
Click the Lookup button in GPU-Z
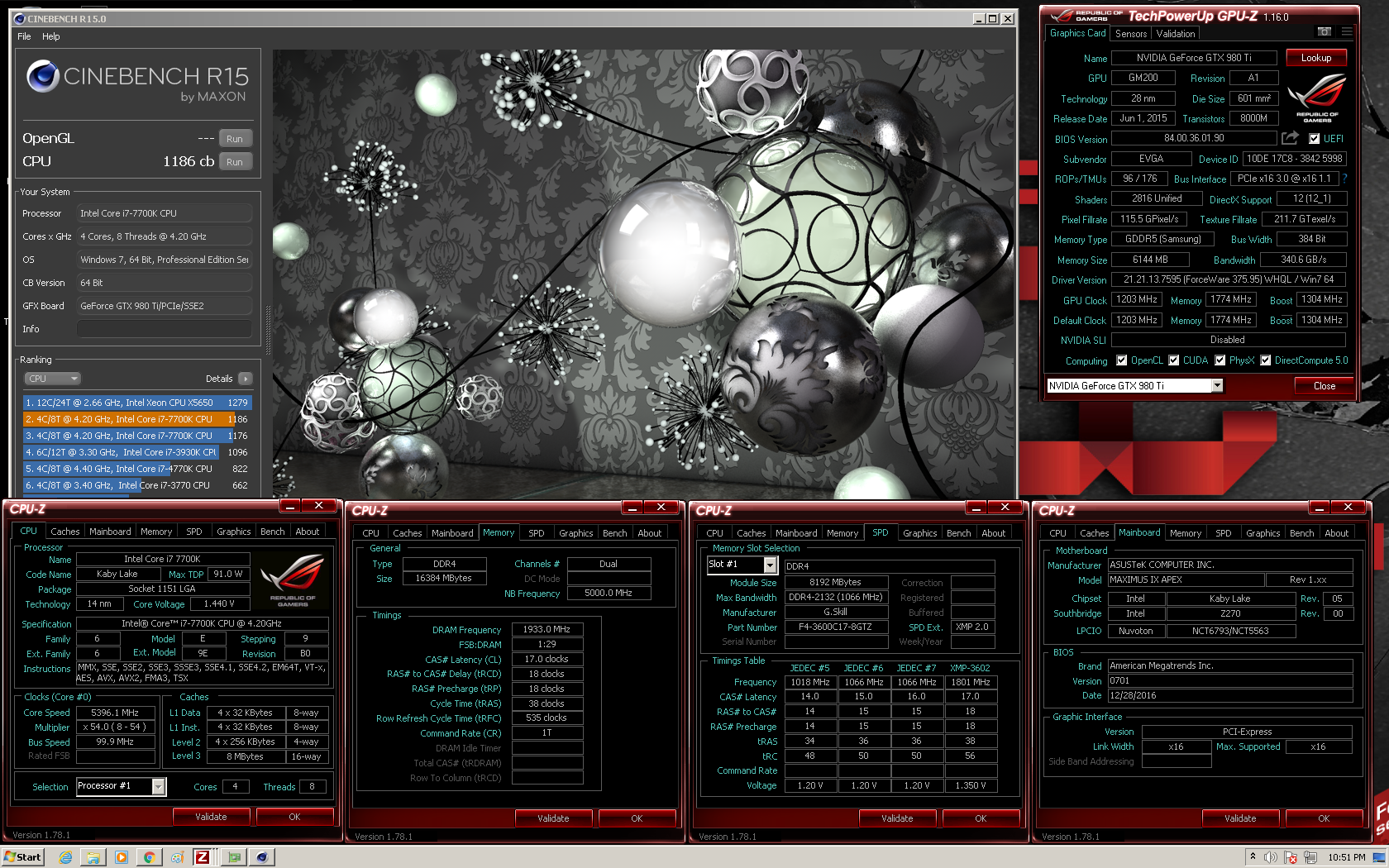[x=1316, y=58]
